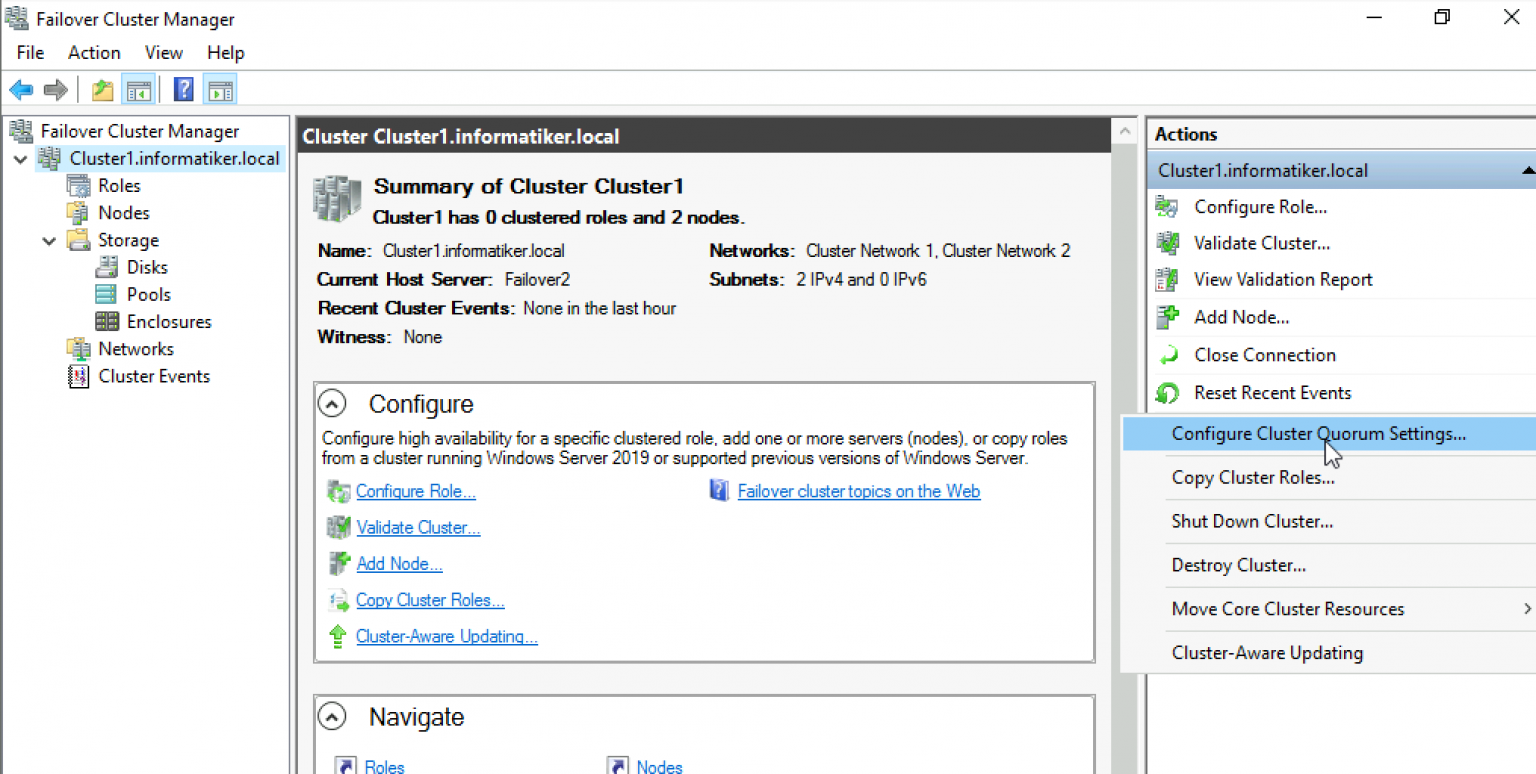Click the Cluster-Aware Updating link
The height and width of the screenshot is (774, 1536).
pyautogui.click(x=446, y=636)
